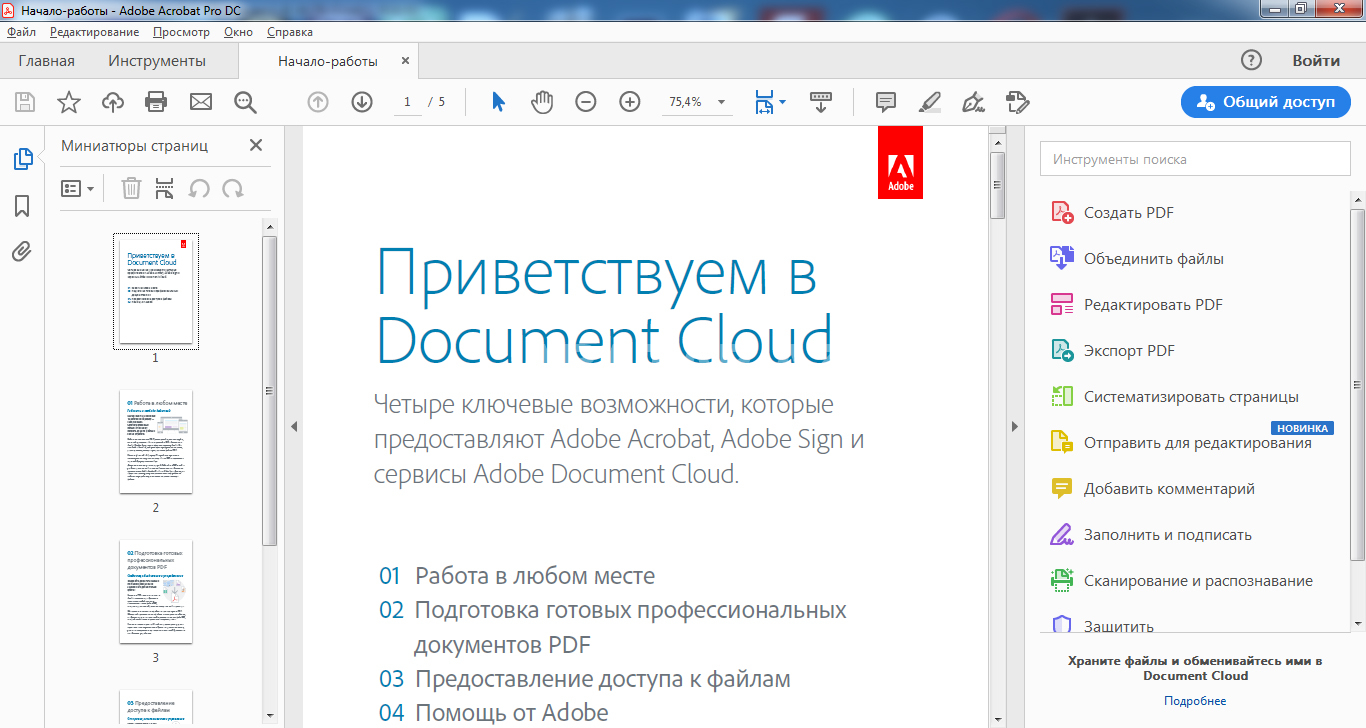The width and height of the screenshot is (1366, 728).
Task: Open Page Thumbnails panel icon
Action: click(x=22, y=159)
